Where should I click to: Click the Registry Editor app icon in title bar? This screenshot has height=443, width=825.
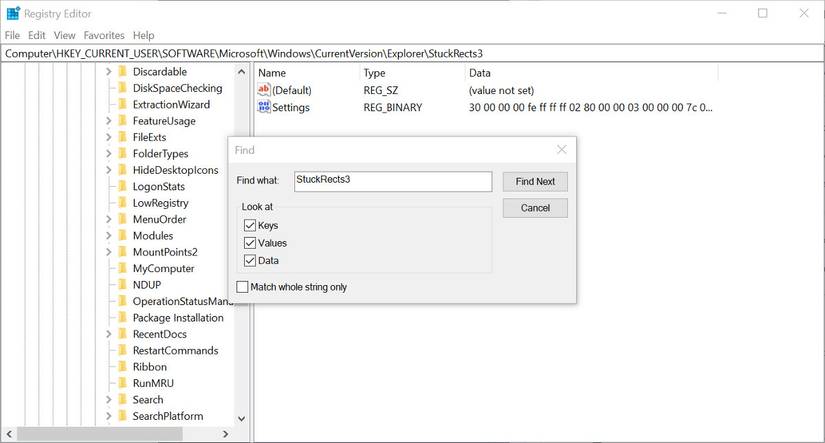pos(13,13)
